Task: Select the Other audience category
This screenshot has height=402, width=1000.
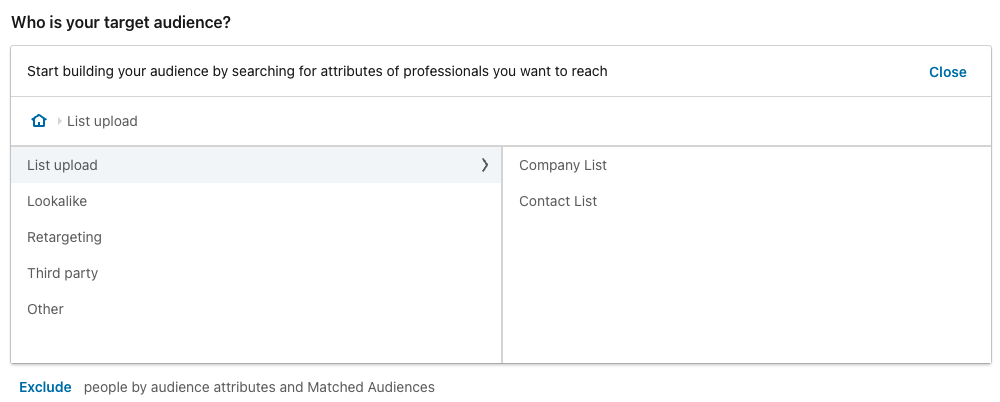Action: [x=45, y=309]
